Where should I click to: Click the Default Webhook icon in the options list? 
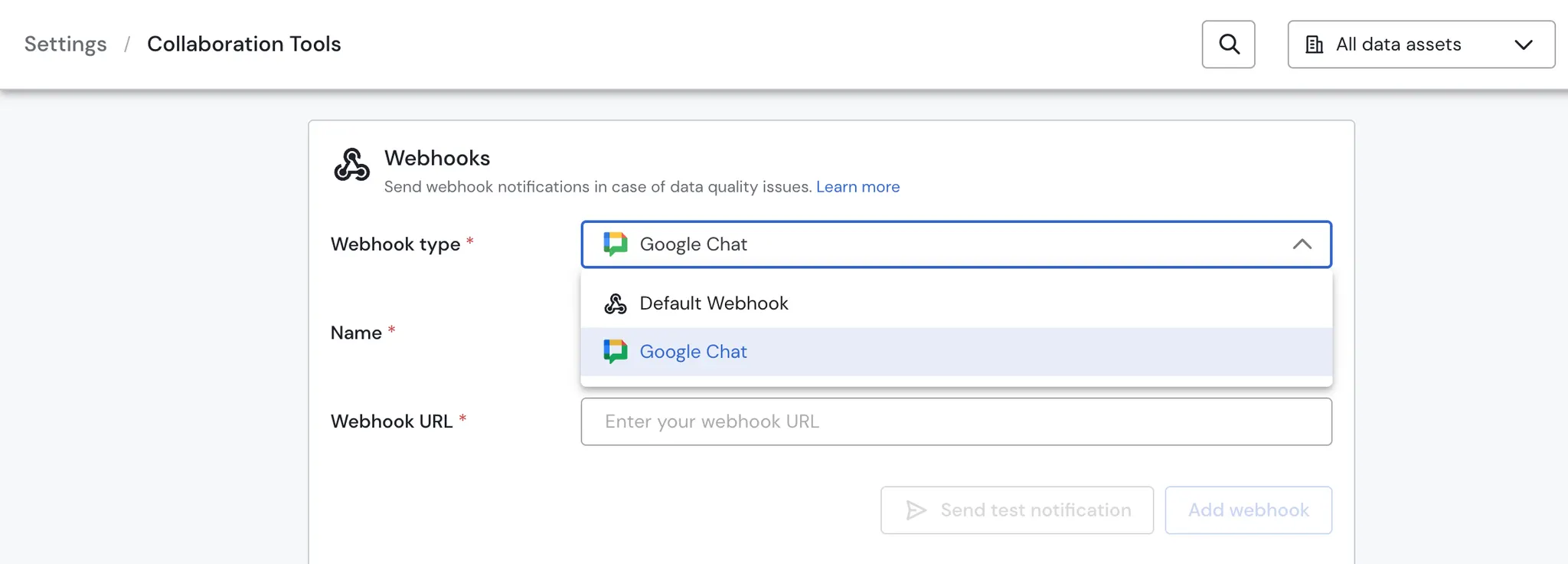click(x=615, y=304)
